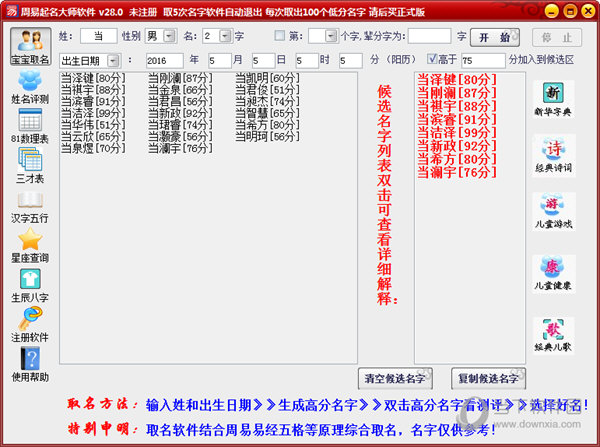The width and height of the screenshot is (600, 447).
Task: Select 当泉煜[70分] in generated list
Action: (93, 148)
